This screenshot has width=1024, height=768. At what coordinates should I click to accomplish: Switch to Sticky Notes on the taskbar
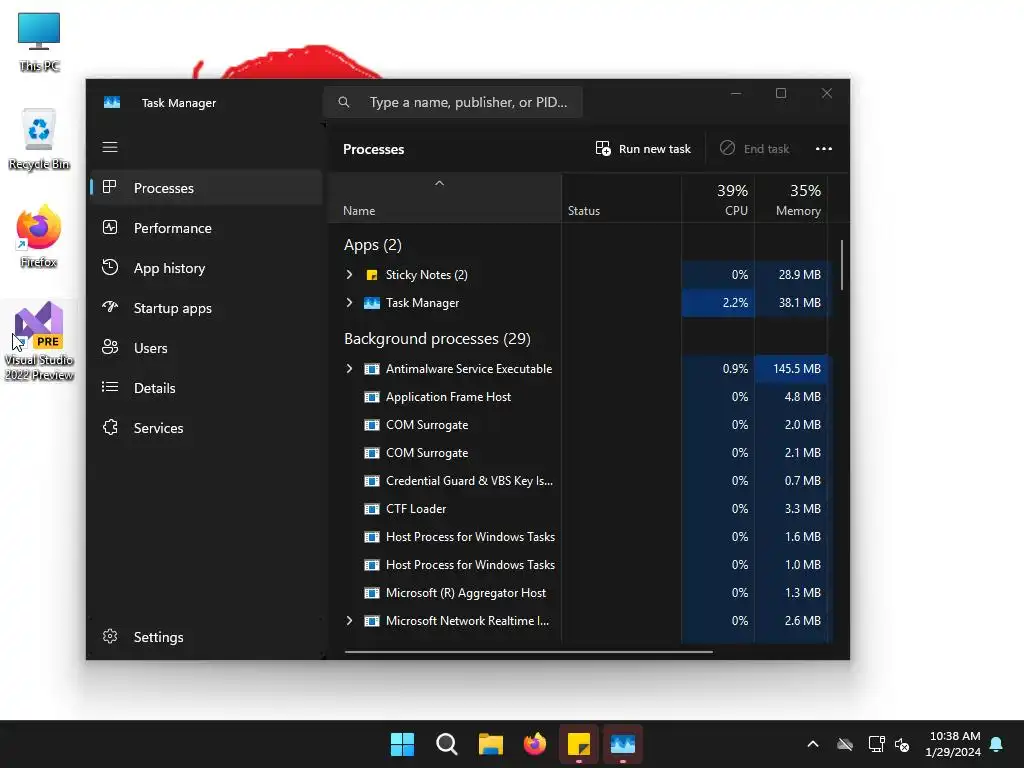[579, 744]
